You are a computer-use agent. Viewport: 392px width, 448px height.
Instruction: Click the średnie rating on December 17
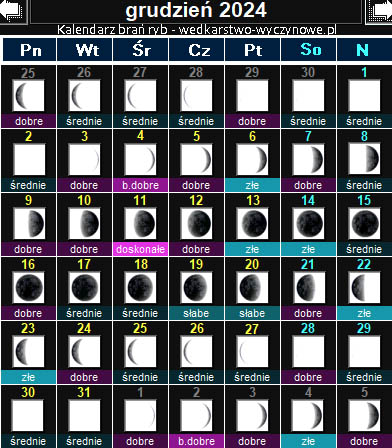click(x=84, y=313)
